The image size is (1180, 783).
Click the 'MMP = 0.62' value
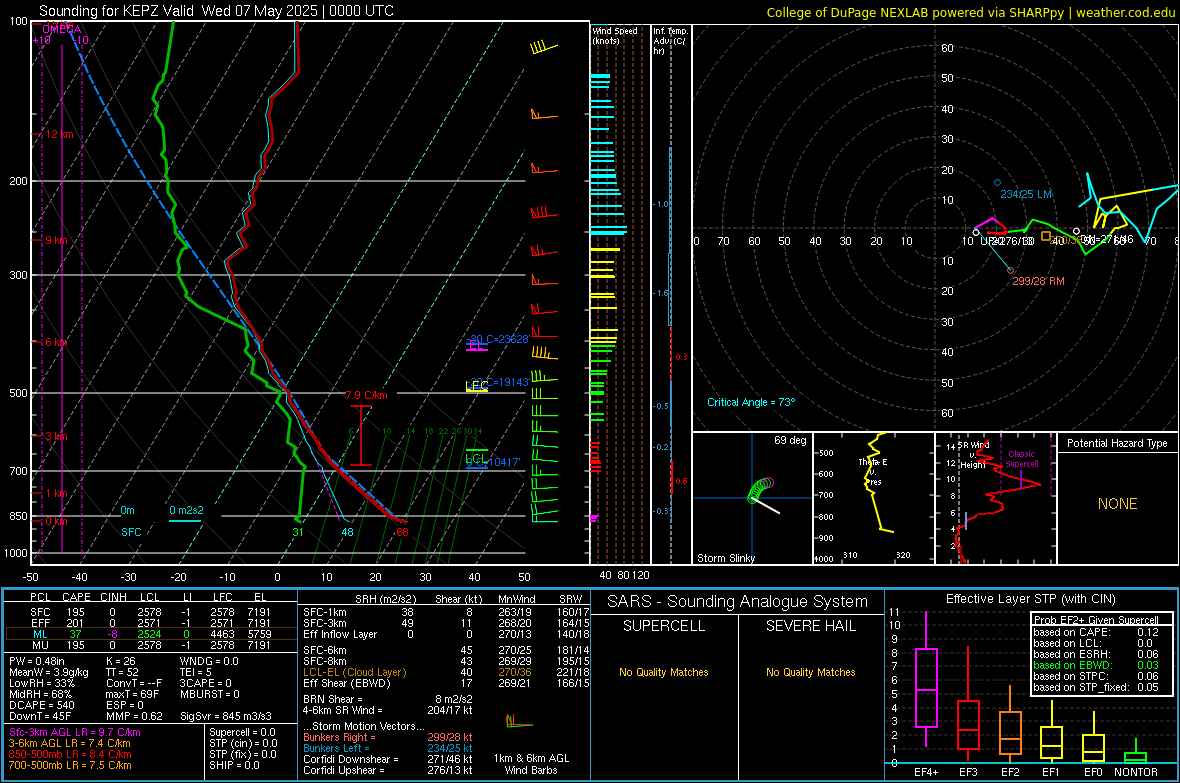tap(134, 717)
